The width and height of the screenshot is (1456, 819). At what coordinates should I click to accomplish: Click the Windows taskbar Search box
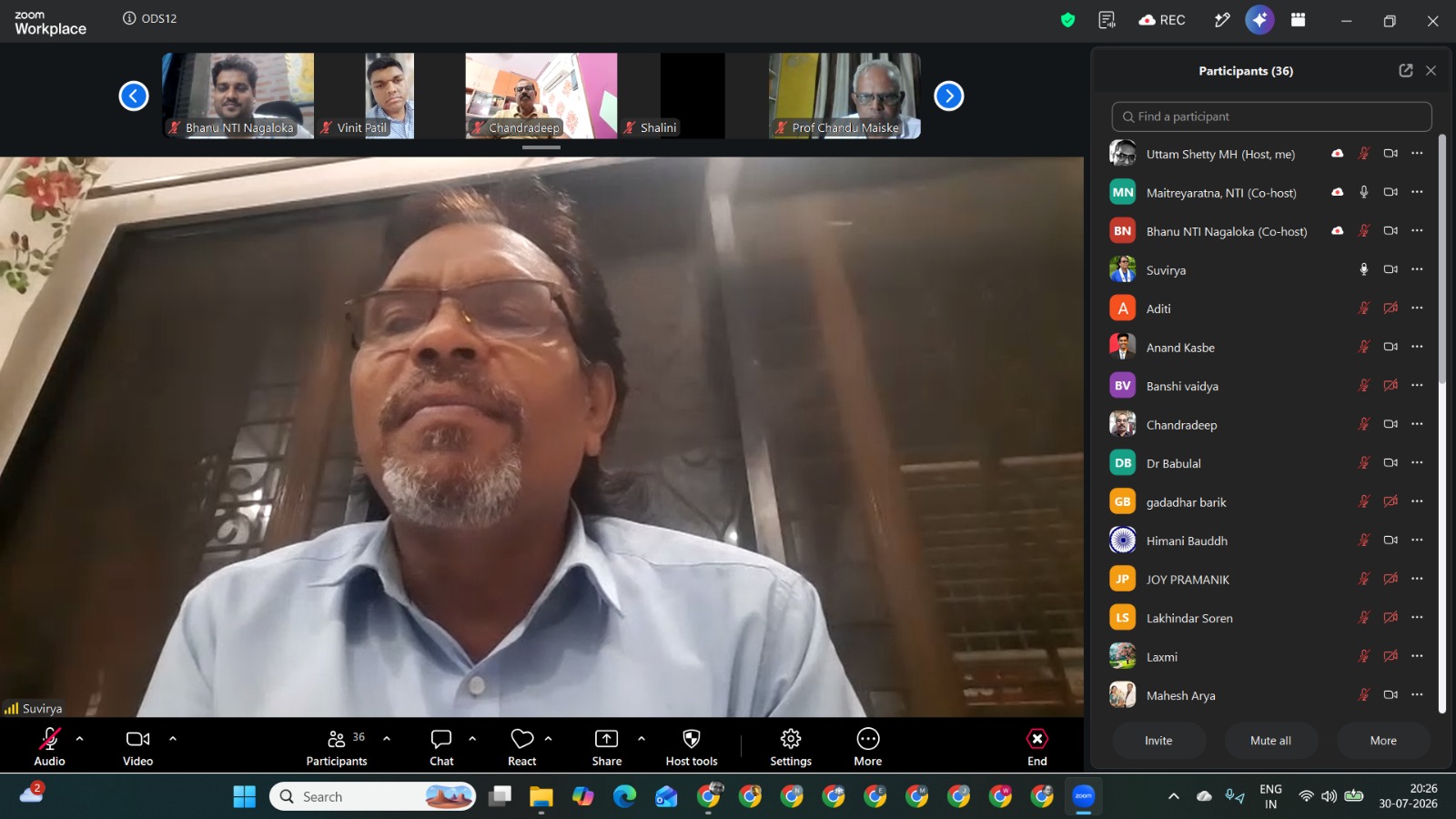pos(373,797)
